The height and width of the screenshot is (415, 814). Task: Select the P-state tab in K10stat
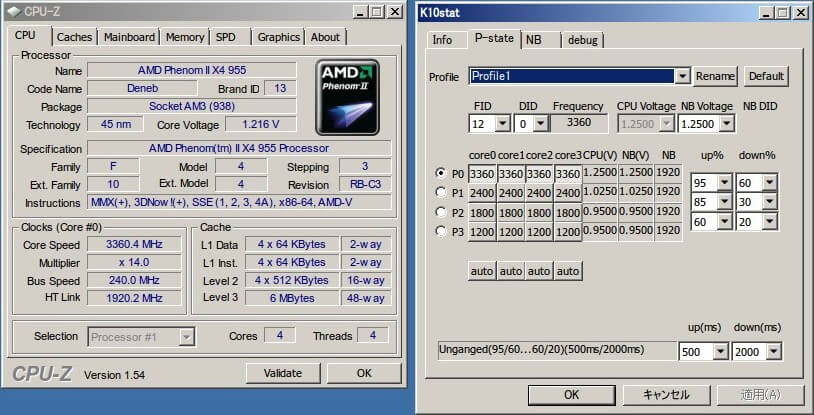tap(494, 38)
